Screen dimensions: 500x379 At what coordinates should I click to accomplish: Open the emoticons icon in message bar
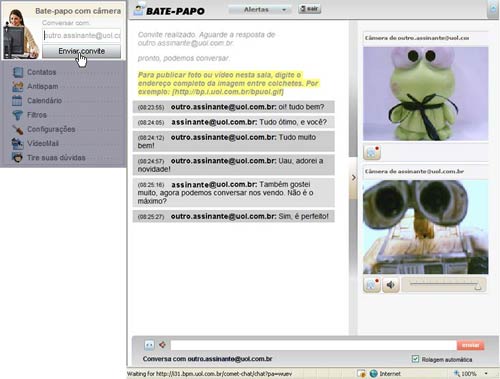coord(149,345)
